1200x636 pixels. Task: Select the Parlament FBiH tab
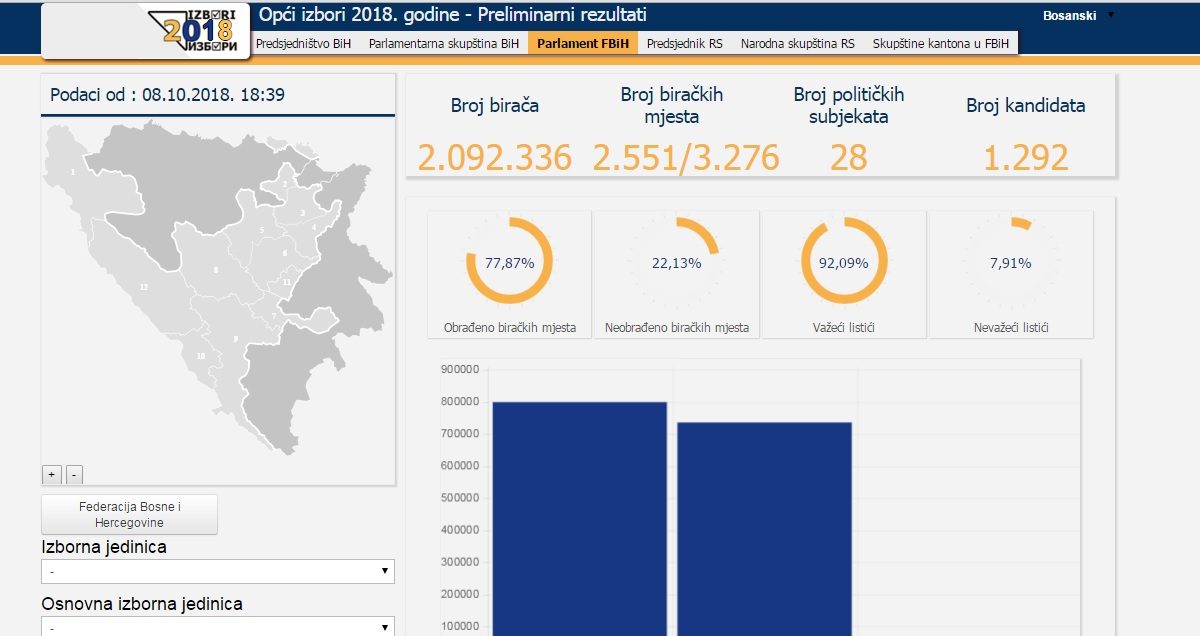pyautogui.click(x=583, y=44)
